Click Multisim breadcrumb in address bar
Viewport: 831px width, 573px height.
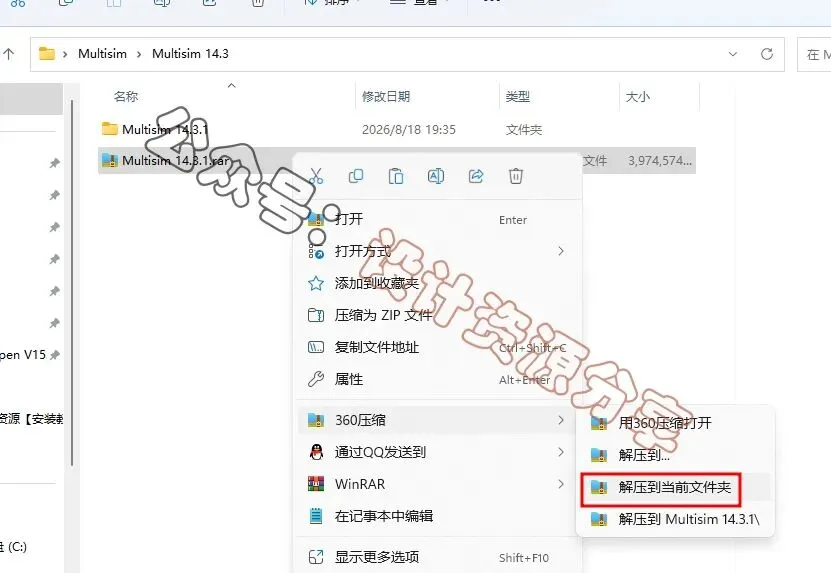[102, 54]
